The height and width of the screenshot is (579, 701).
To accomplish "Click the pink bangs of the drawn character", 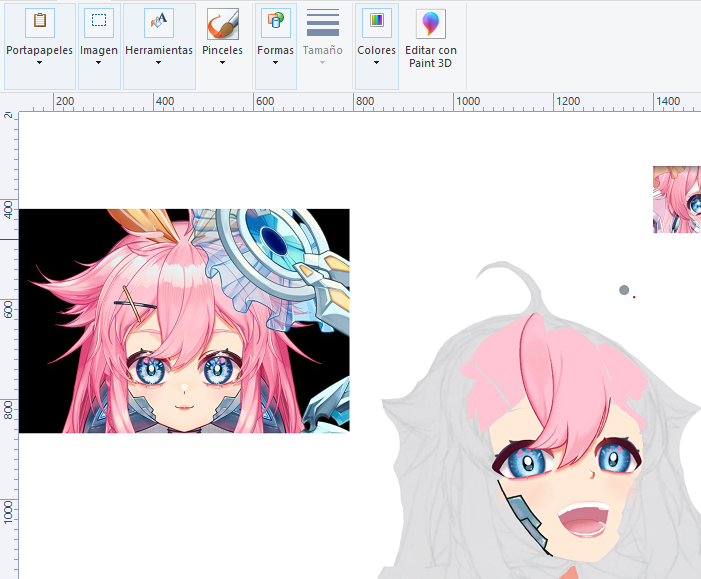I will click(x=566, y=389).
